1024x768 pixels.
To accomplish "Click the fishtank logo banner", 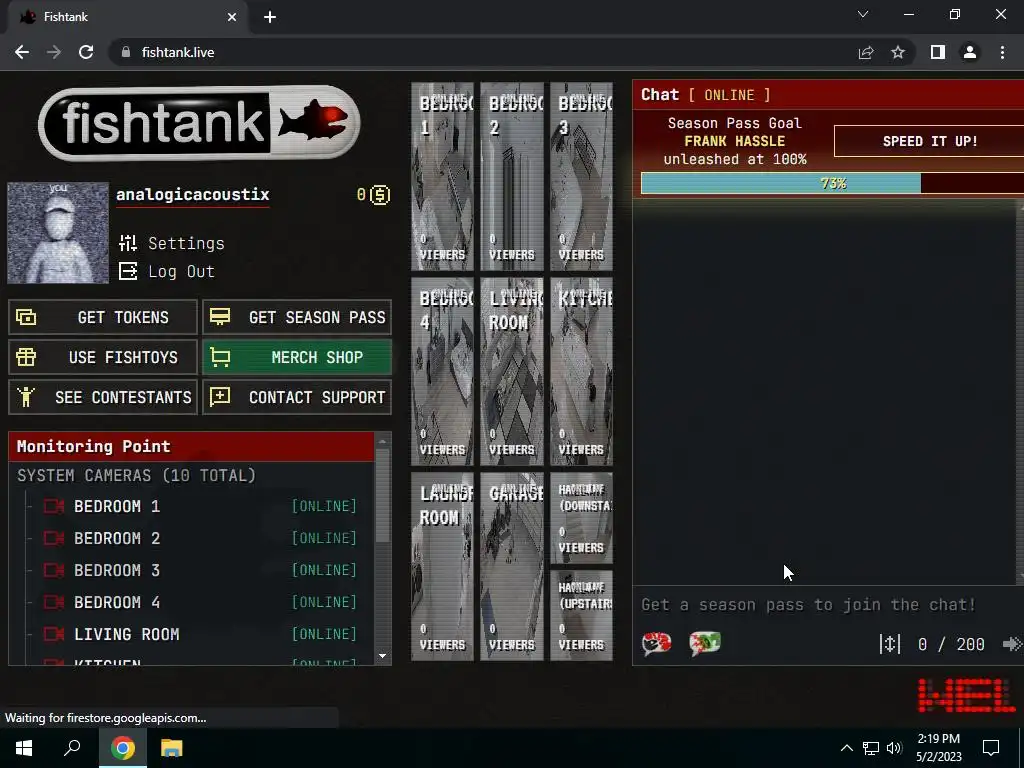I will tap(199, 122).
